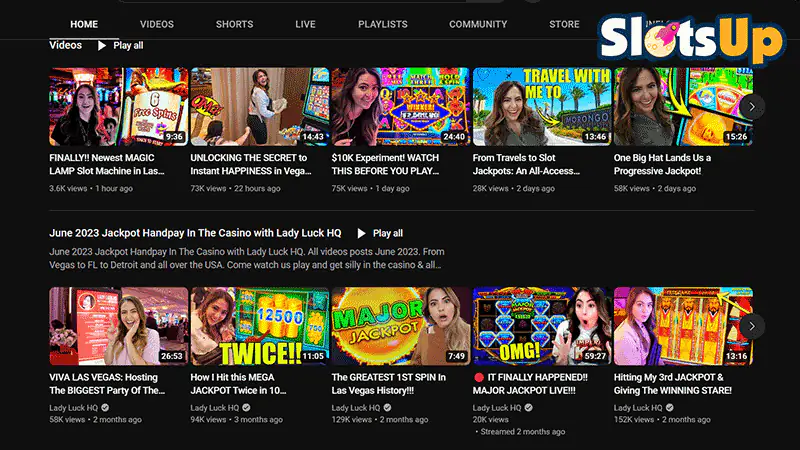Open One Big Hat video thumbnail
This screenshot has height=450, width=800.
pos(683,107)
